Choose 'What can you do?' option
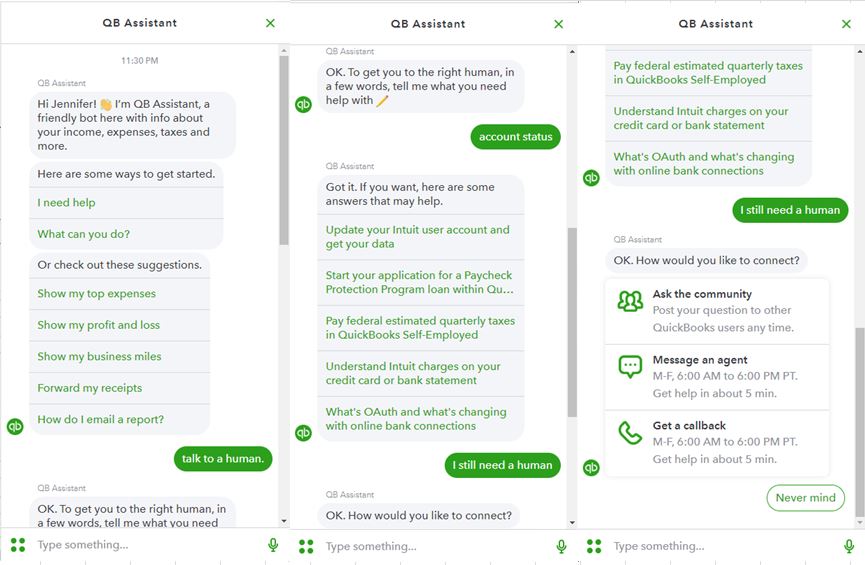Screen dimensions: 865x565 pos(84,234)
